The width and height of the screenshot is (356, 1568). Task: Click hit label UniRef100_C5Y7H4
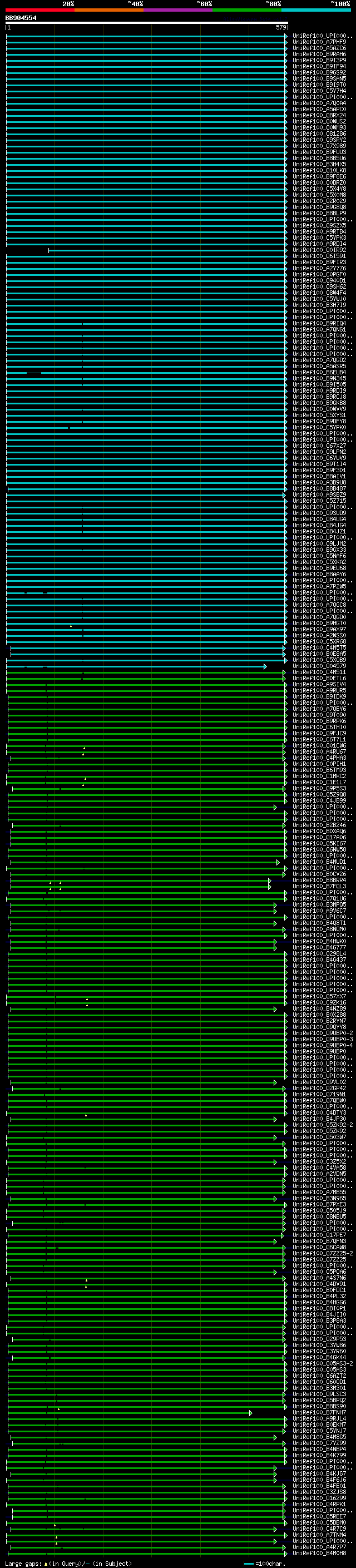tap(319, 91)
